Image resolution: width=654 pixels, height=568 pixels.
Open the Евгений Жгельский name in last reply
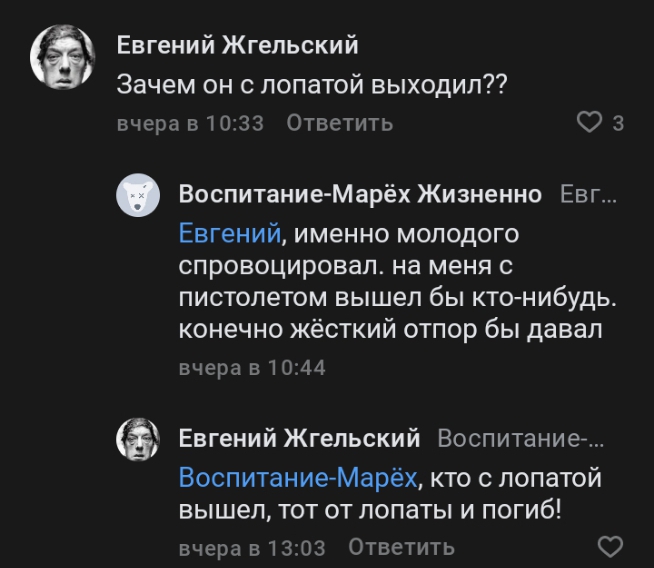(299, 438)
